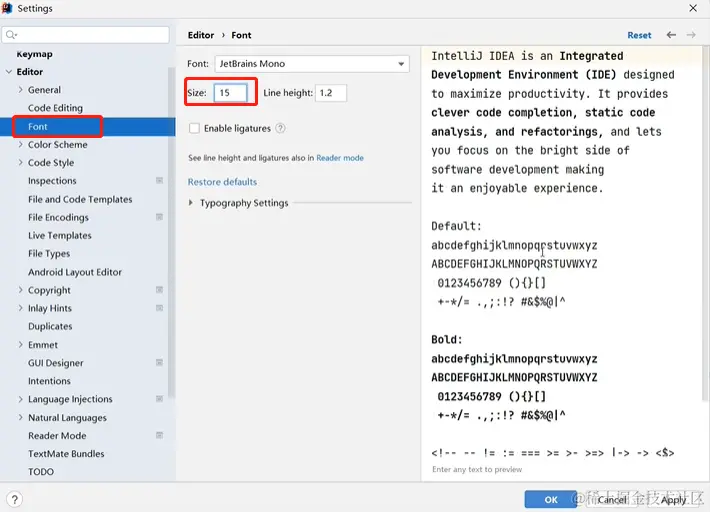
Task: Focus the Line height field
Action: 331,93
